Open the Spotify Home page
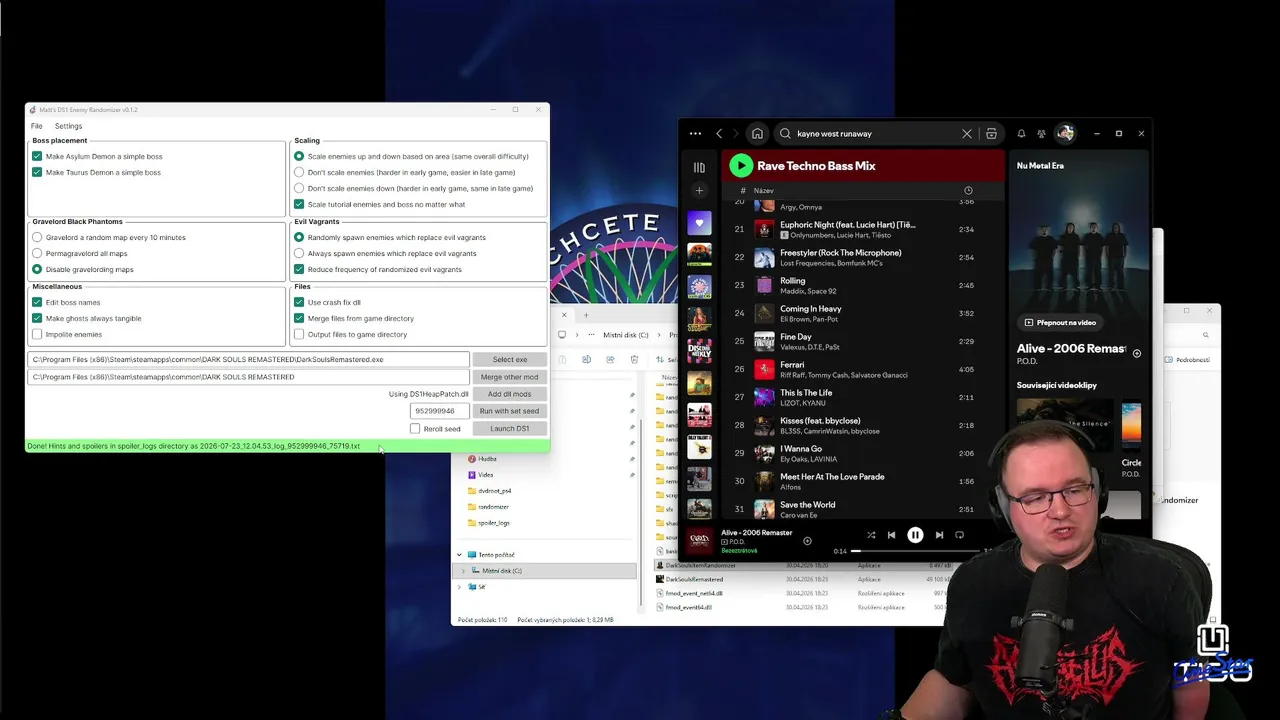The image size is (1280, 720). pos(757,133)
